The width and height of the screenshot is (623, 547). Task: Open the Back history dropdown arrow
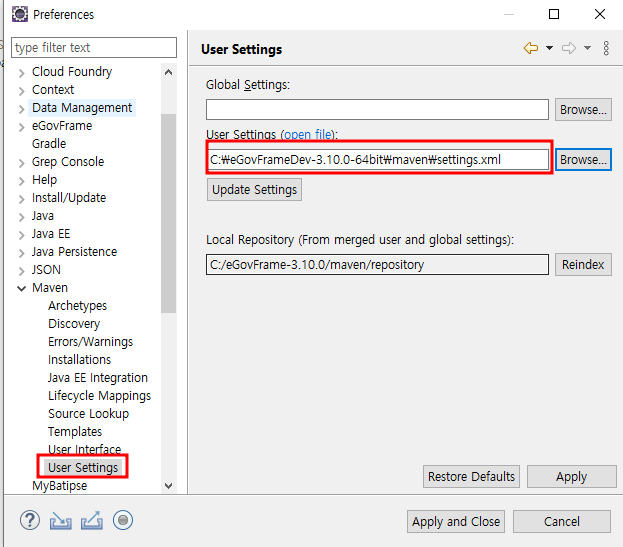(x=549, y=48)
